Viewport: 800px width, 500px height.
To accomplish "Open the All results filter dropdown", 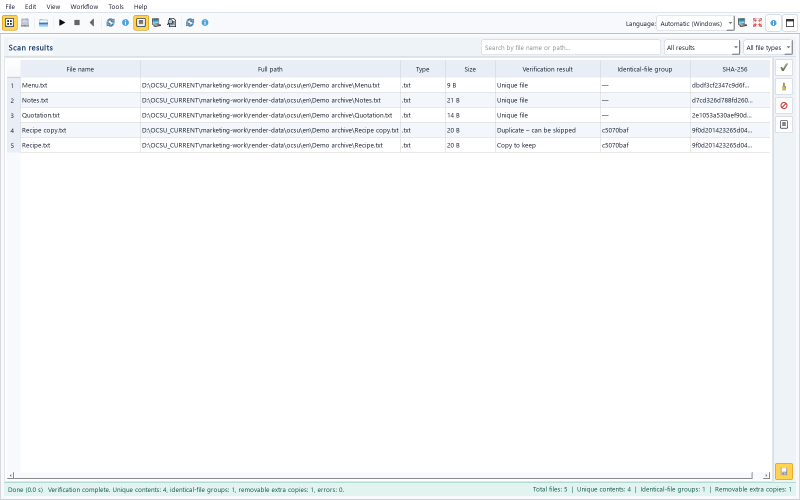I will click(702, 47).
